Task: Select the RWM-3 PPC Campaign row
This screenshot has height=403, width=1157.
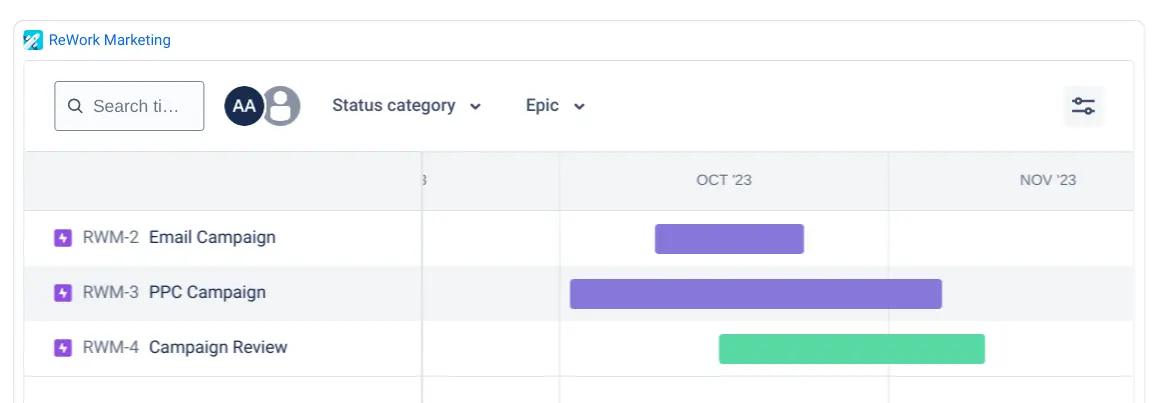Action: point(207,293)
